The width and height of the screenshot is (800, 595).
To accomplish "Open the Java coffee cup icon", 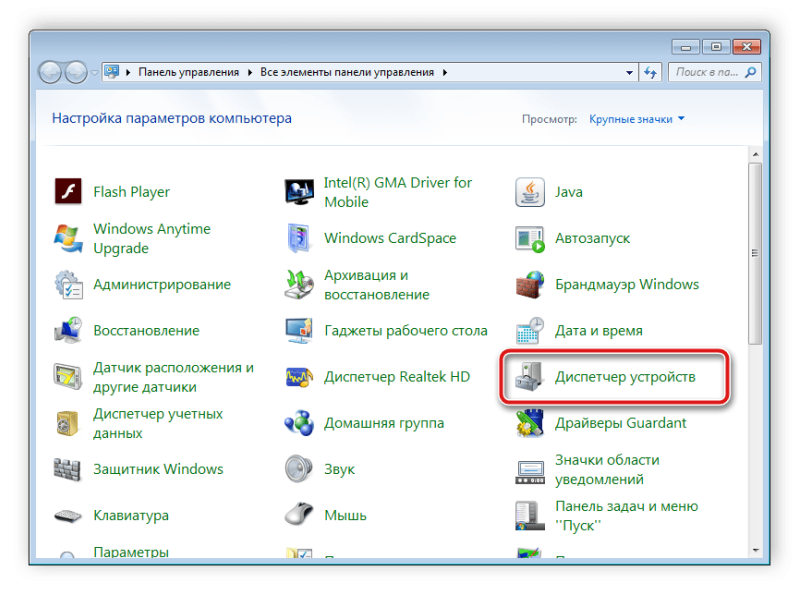I will coord(530,192).
